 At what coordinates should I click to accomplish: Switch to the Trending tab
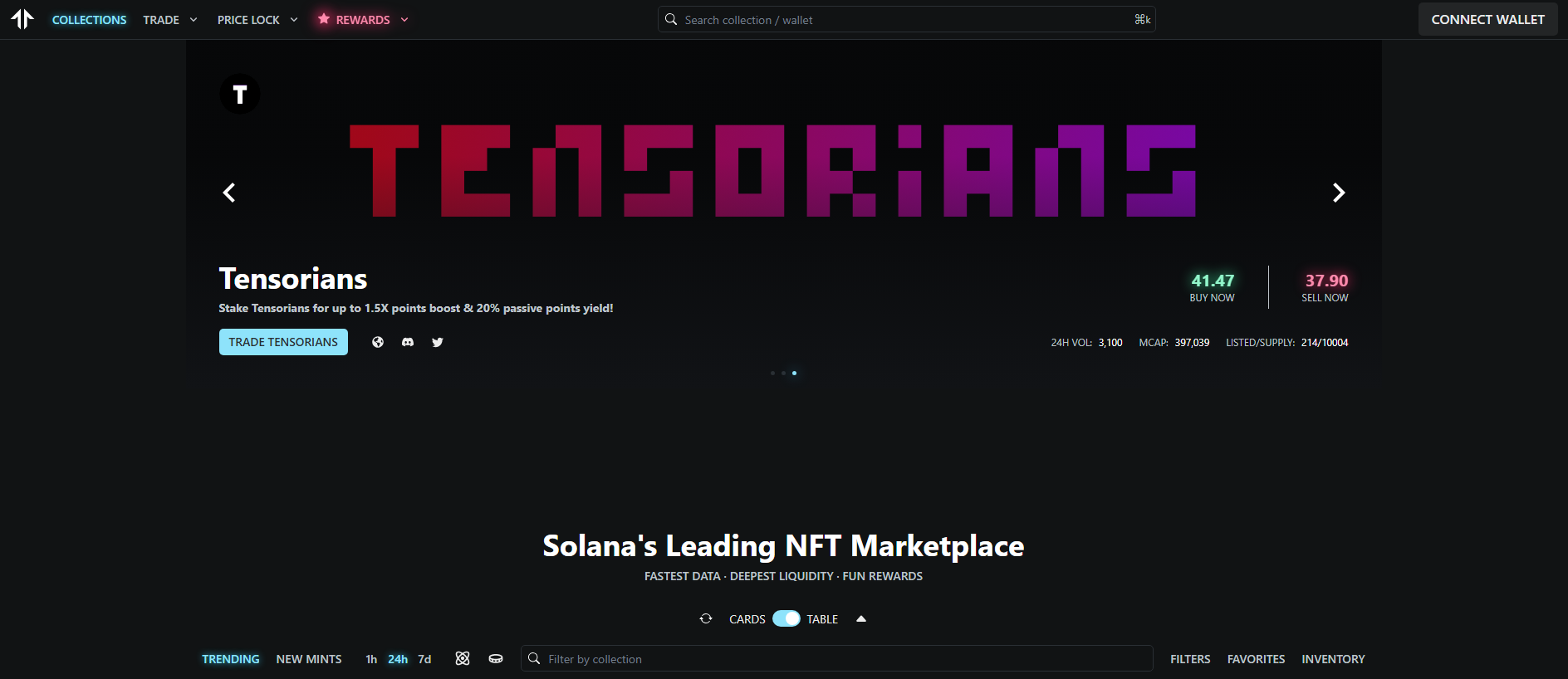[231, 659]
